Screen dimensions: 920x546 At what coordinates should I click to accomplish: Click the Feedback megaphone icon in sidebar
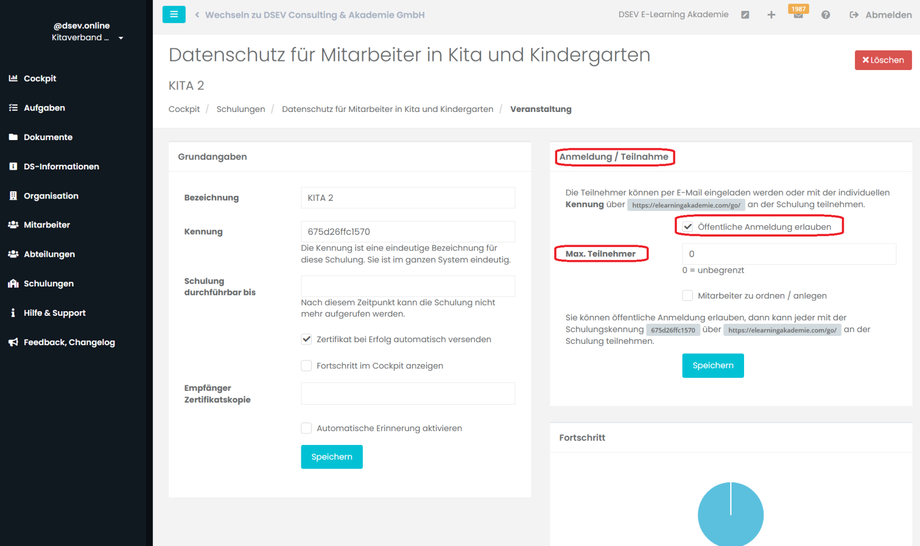coord(13,342)
